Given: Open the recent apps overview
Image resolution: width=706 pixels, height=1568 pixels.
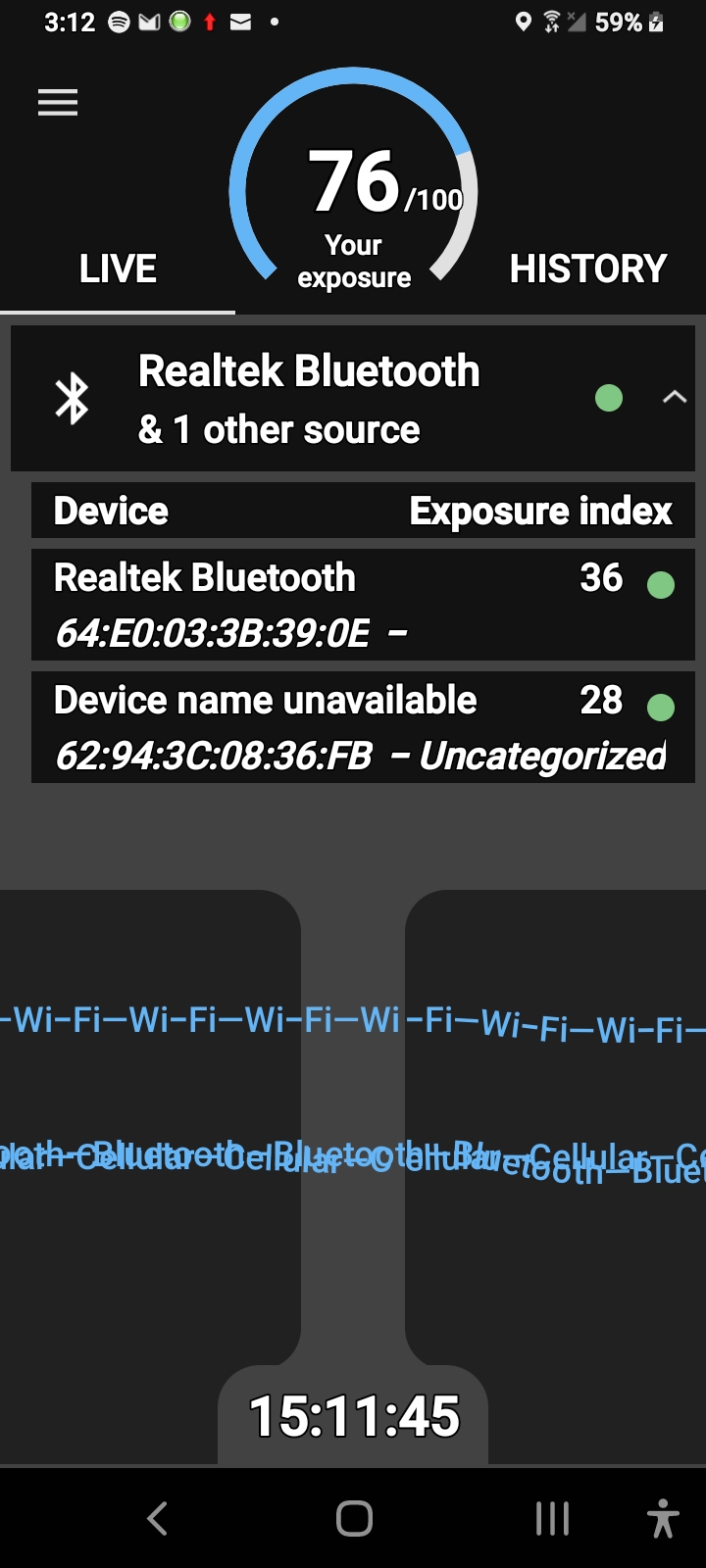Looking at the screenshot, I should point(552,1519).
